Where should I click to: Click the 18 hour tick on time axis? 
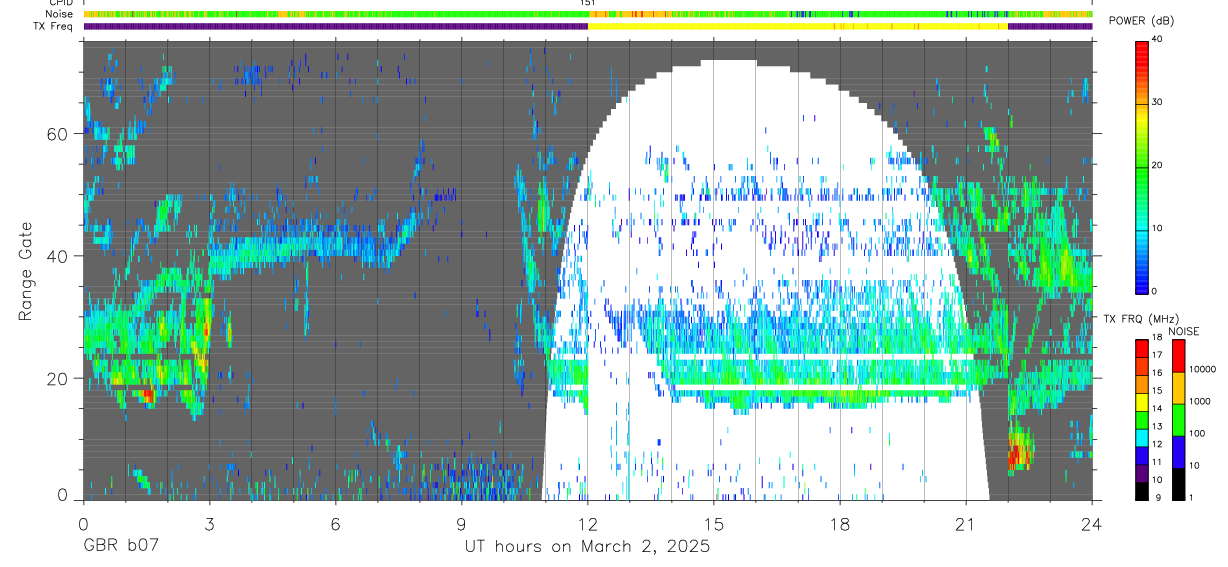pyautogui.click(x=839, y=523)
